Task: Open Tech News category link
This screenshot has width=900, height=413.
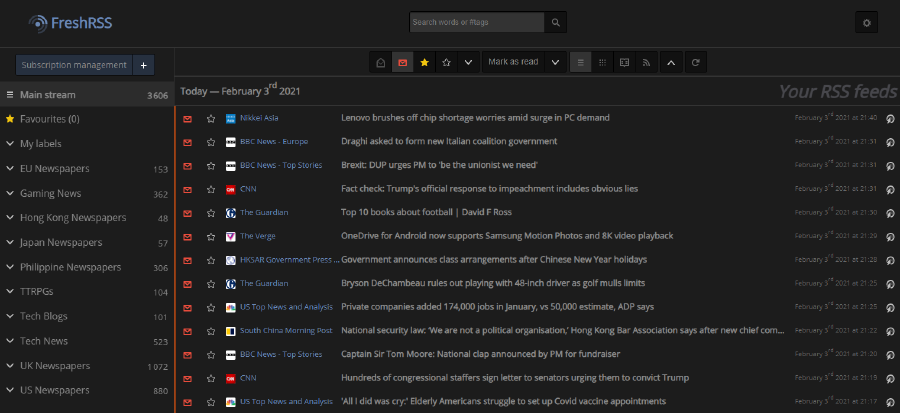Action: click(44, 341)
